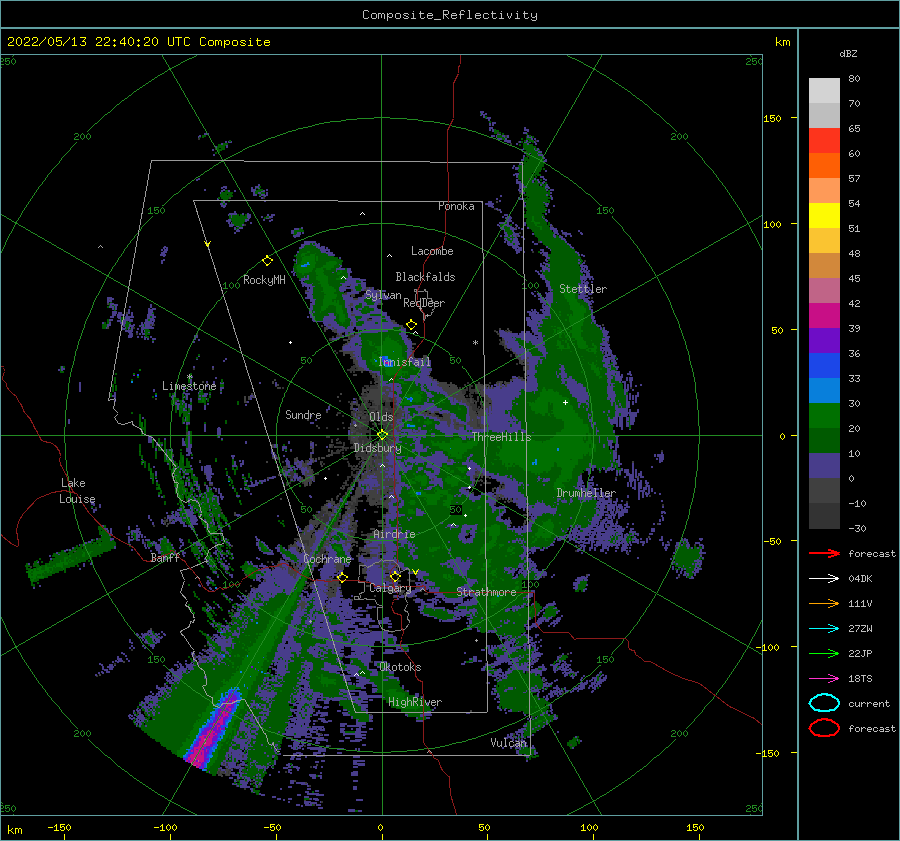Click the ThreeHills city label
The height and width of the screenshot is (841, 900).
[x=502, y=437]
